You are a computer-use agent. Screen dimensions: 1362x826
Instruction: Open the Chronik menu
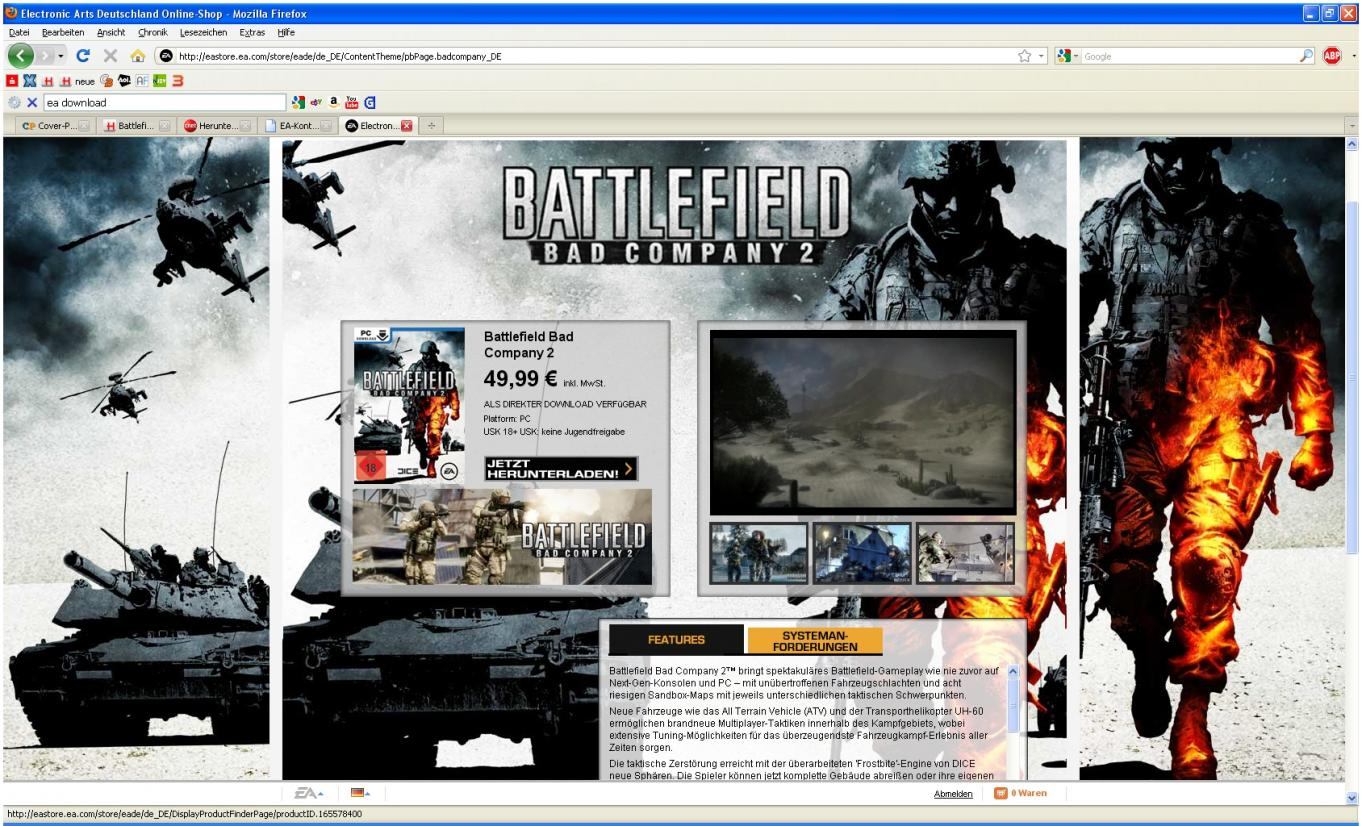tap(155, 32)
